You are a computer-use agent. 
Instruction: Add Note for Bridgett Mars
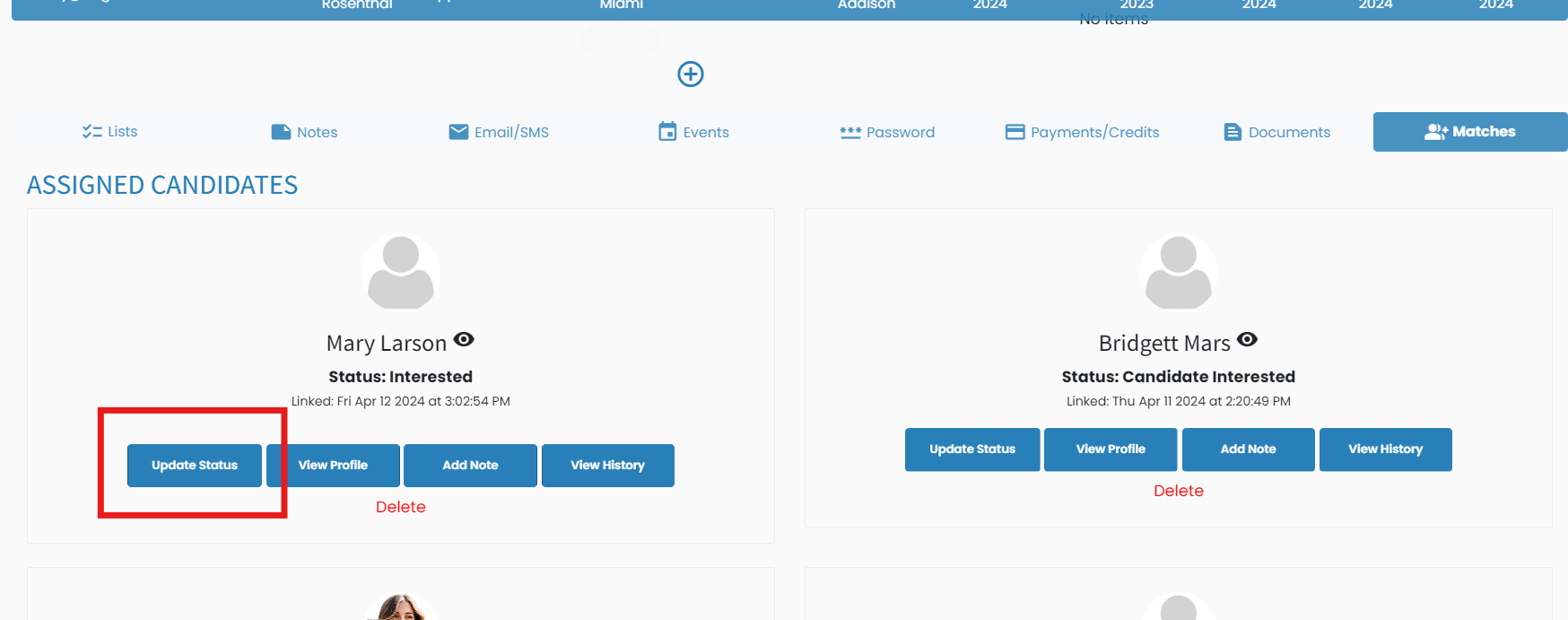[1249, 450]
